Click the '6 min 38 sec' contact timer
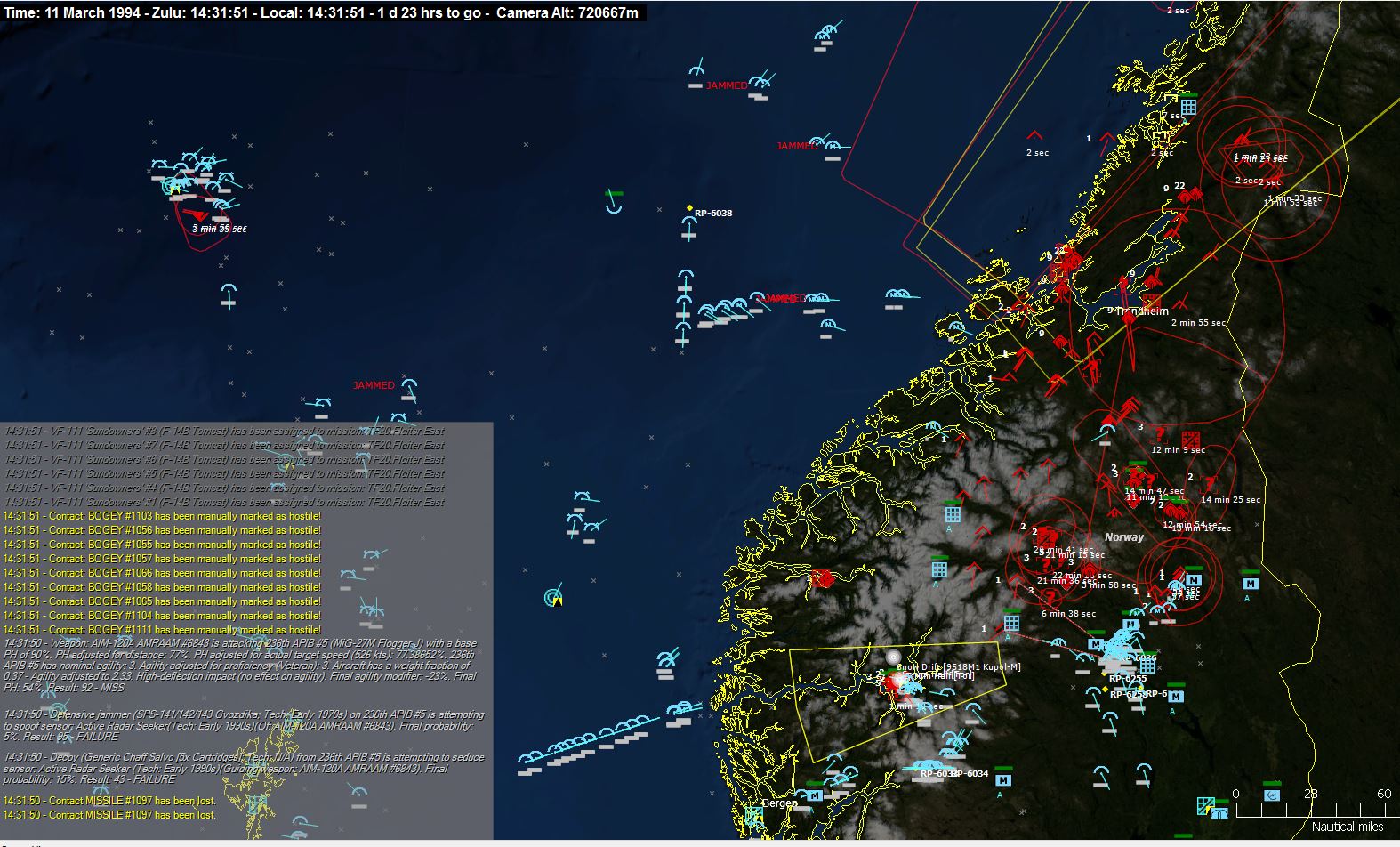 [x=1069, y=614]
